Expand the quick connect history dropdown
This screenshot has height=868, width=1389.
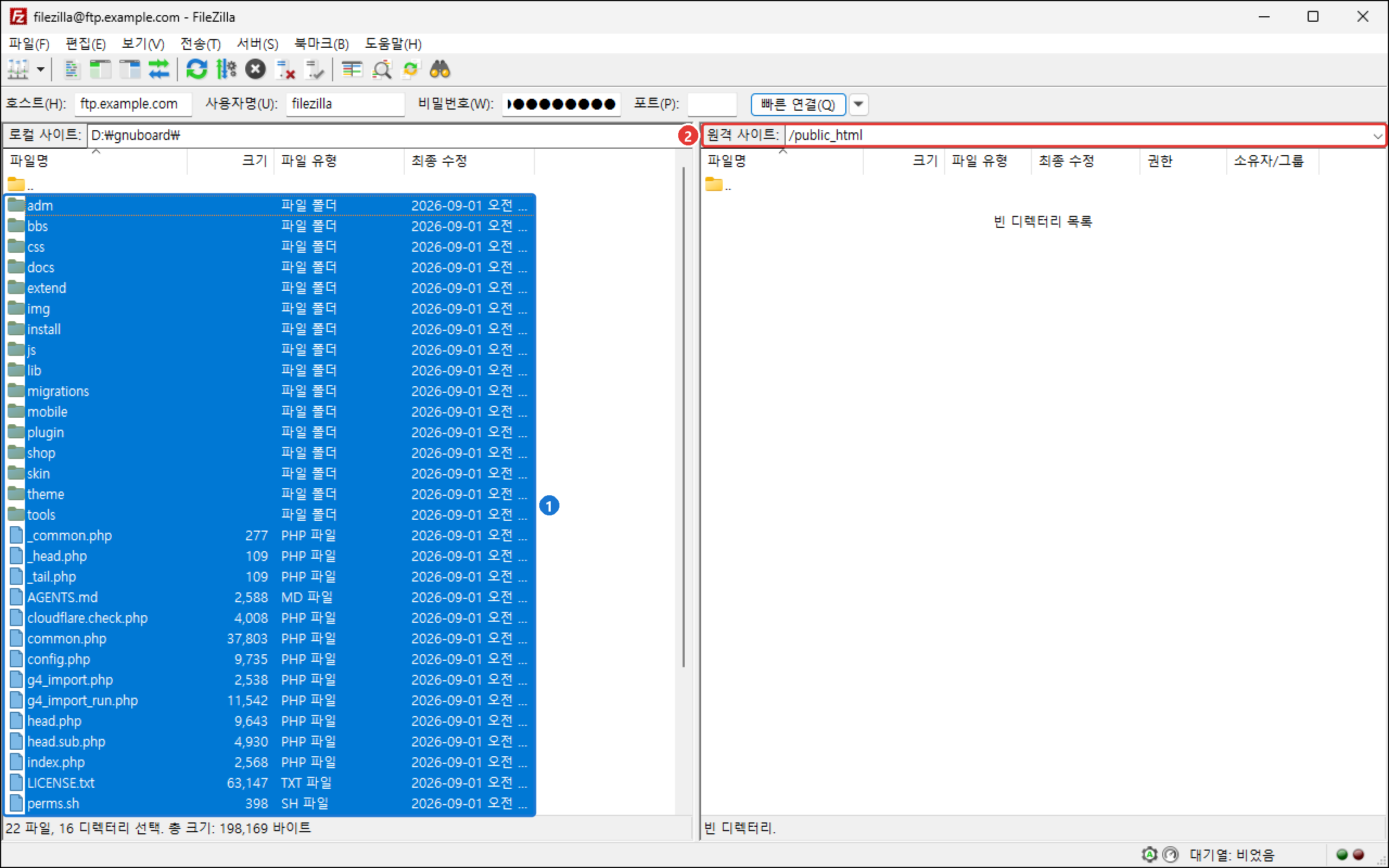[x=858, y=105]
